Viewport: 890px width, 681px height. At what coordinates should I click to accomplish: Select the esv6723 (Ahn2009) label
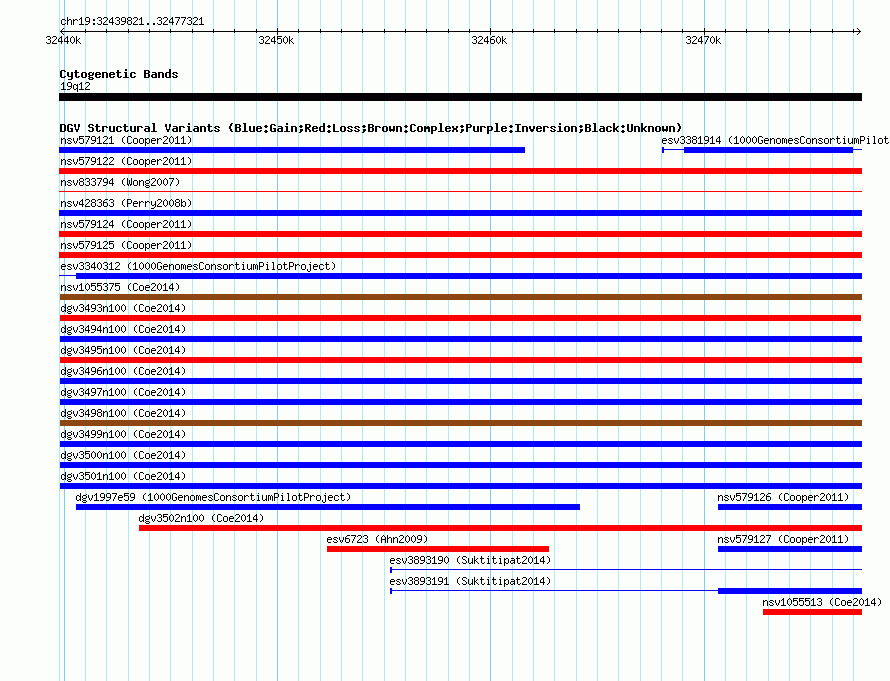point(377,539)
